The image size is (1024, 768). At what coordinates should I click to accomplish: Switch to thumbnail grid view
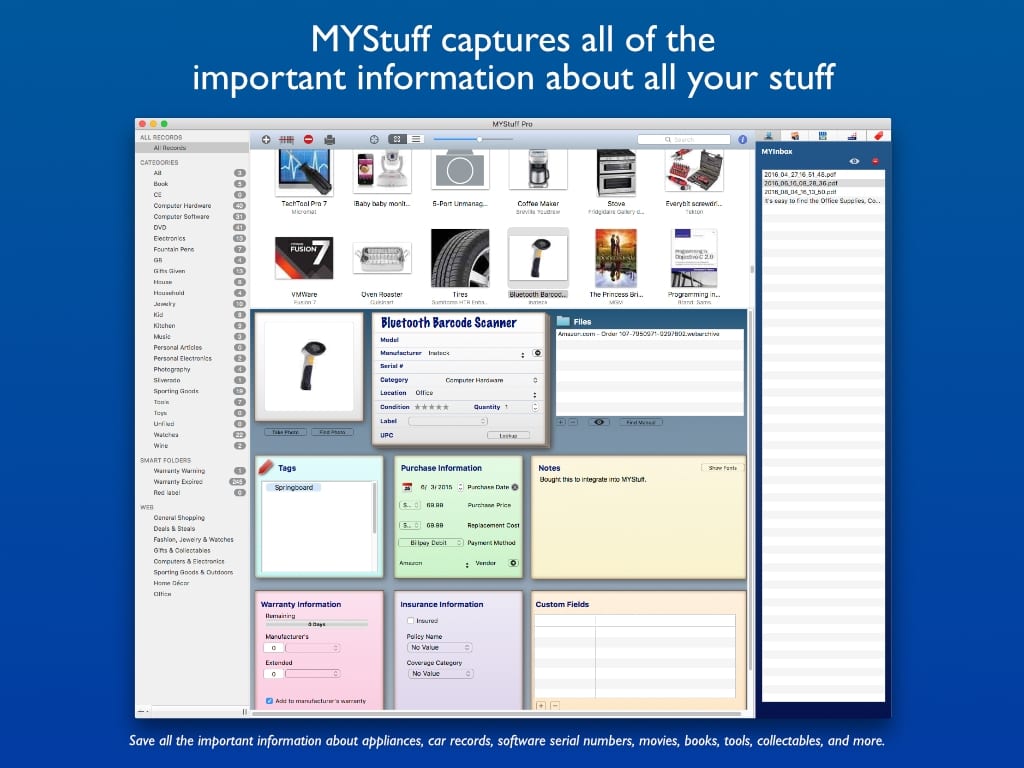pos(397,139)
